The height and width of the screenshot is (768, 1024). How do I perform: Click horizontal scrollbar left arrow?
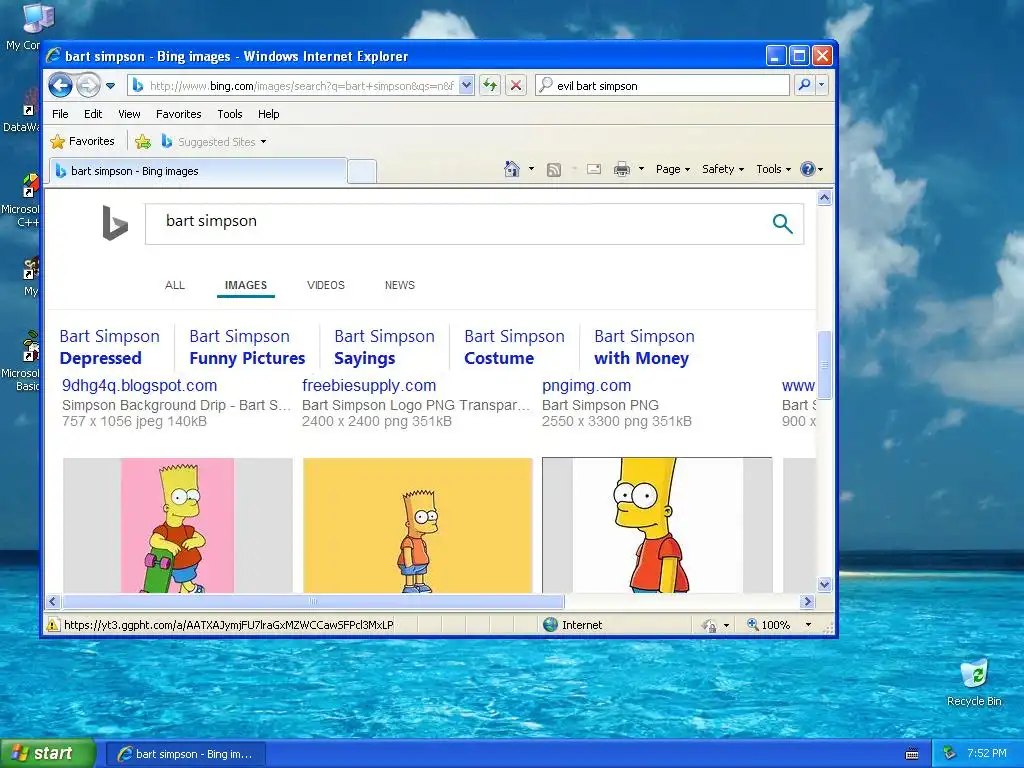(x=54, y=601)
